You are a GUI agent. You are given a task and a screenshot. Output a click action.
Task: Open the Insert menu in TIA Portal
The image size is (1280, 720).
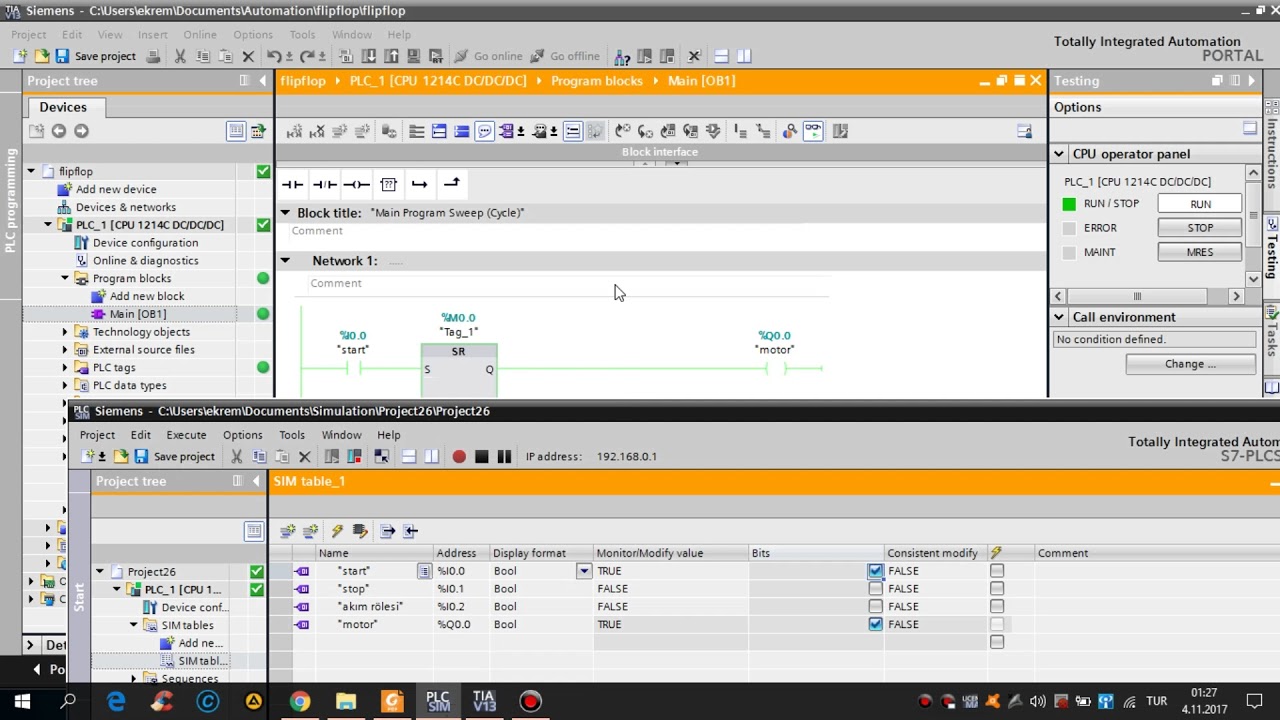[x=153, y=34]
